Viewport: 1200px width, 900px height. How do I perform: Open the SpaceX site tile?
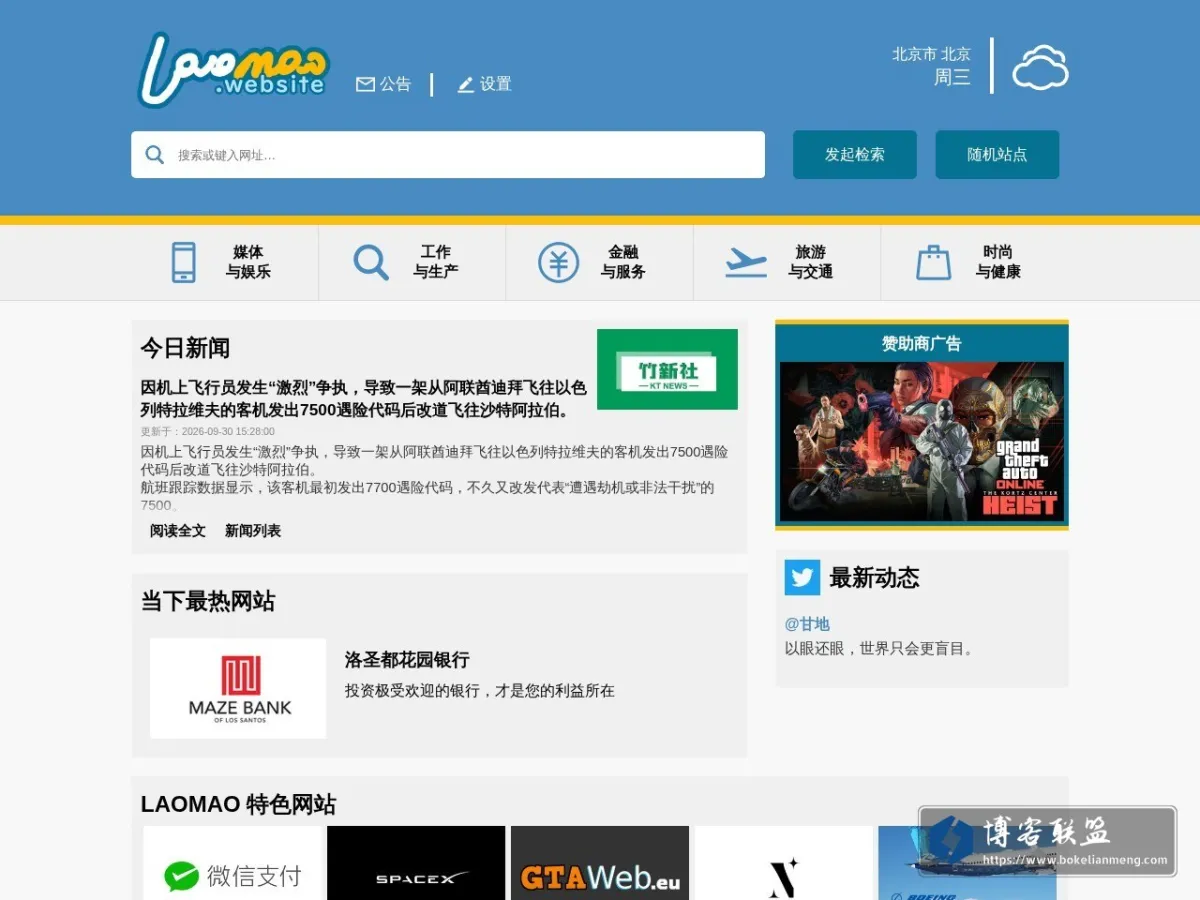(416, 863)
